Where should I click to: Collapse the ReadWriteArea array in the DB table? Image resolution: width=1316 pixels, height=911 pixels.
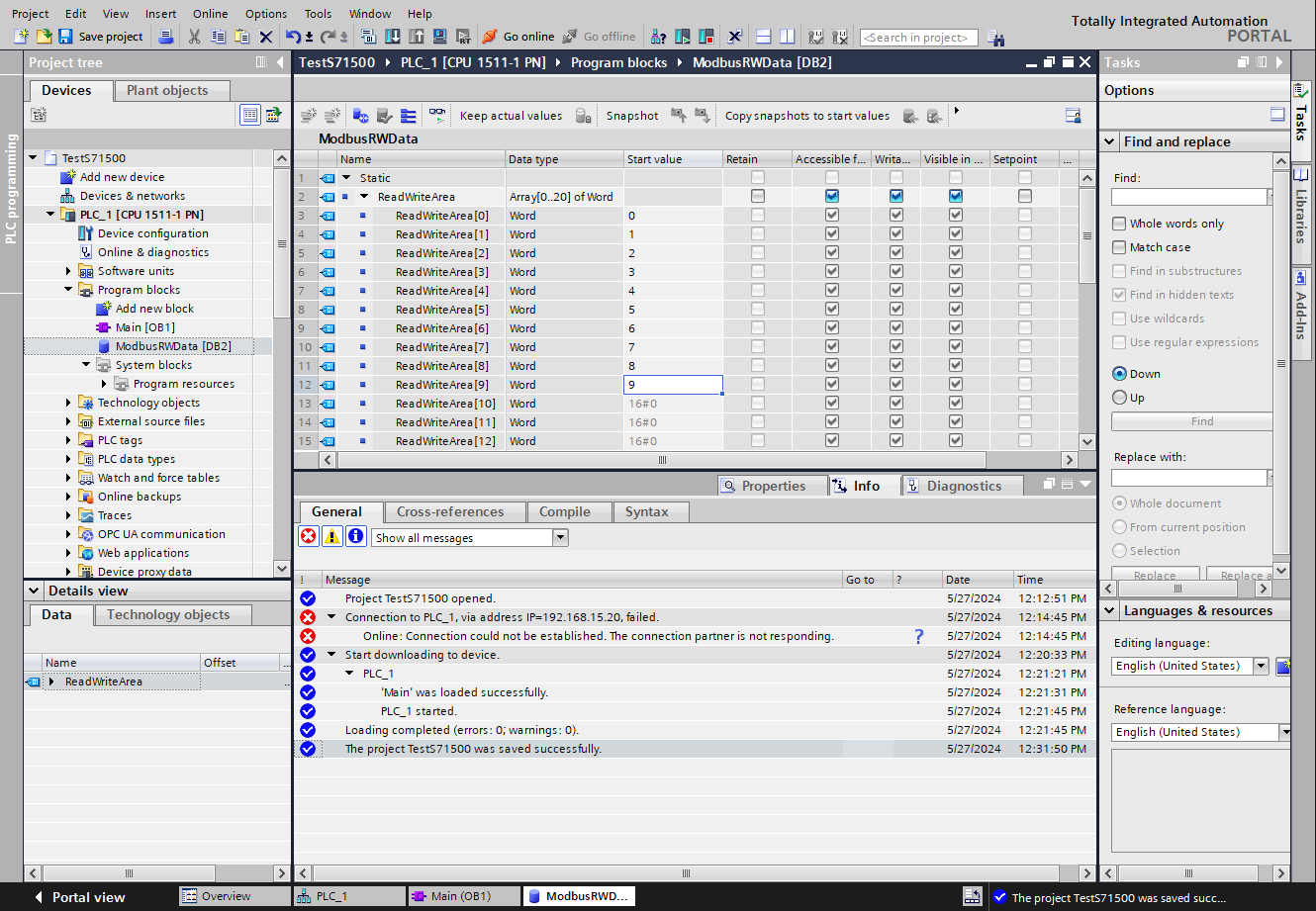[364, 197]
